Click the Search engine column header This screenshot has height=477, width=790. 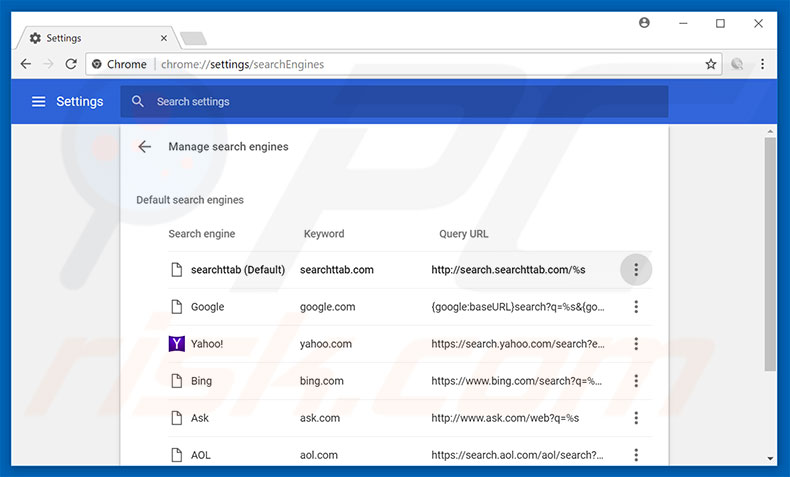[x=202, y=234]
